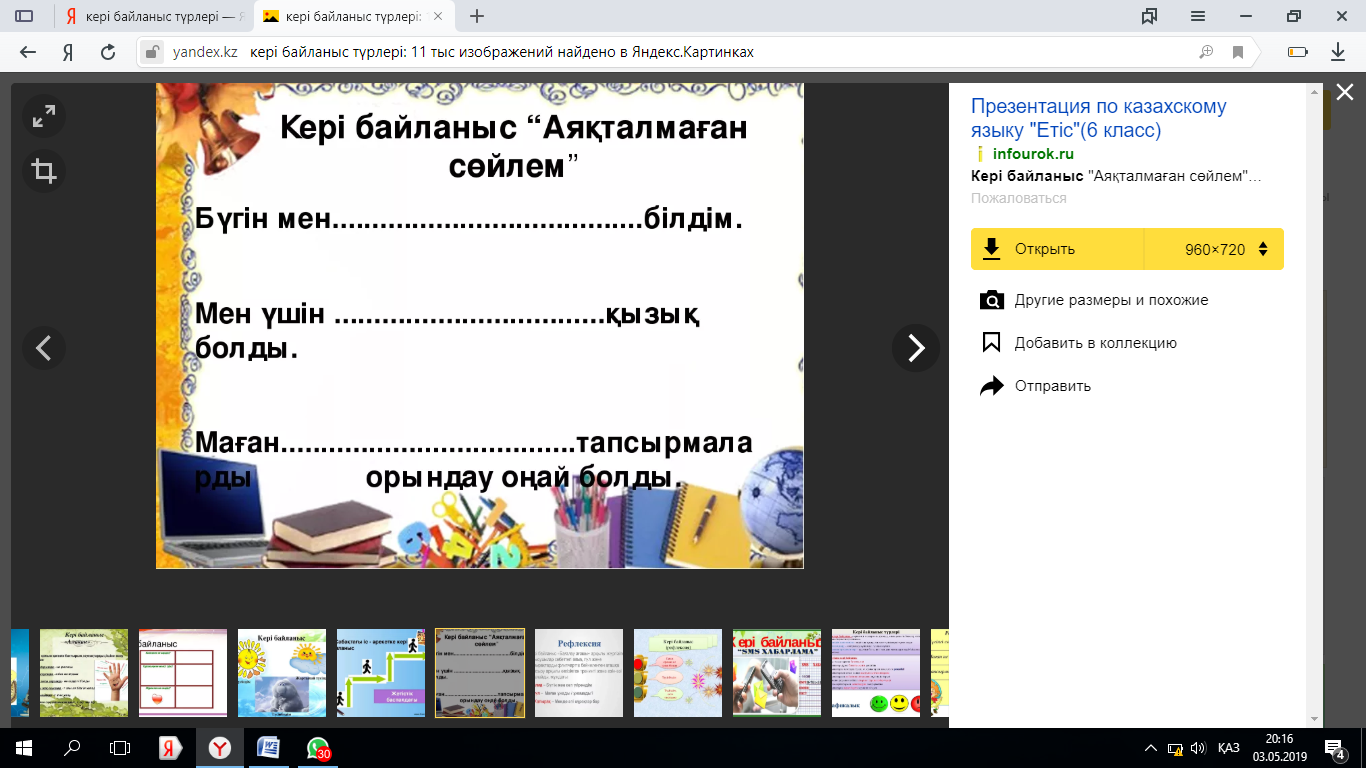The height and width of the screenshot is (768, 1366).
Task: Open Windows Task View
Action: pos(120,747)
